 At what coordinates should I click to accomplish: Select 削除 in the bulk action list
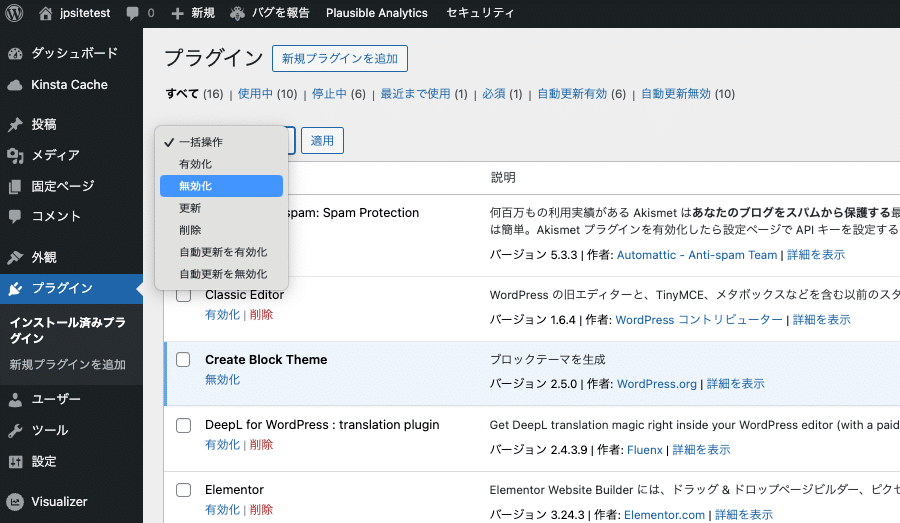(190, 230)
